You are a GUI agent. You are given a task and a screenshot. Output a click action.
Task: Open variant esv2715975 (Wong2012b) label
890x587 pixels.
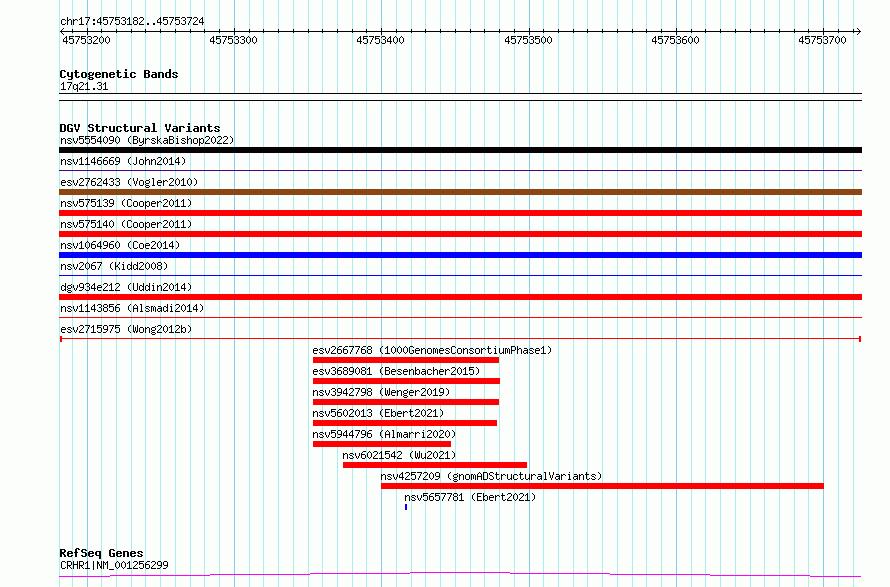coord(126,329)
